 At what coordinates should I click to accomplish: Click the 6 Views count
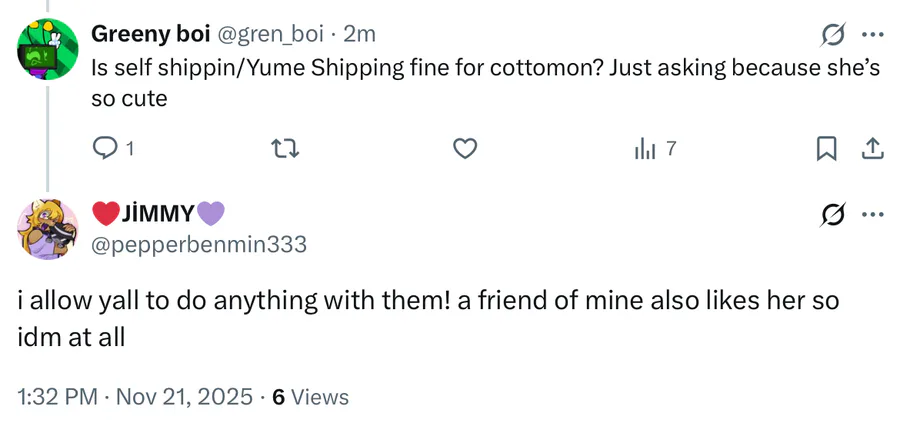pyautogui.click(x=310, y=397)
